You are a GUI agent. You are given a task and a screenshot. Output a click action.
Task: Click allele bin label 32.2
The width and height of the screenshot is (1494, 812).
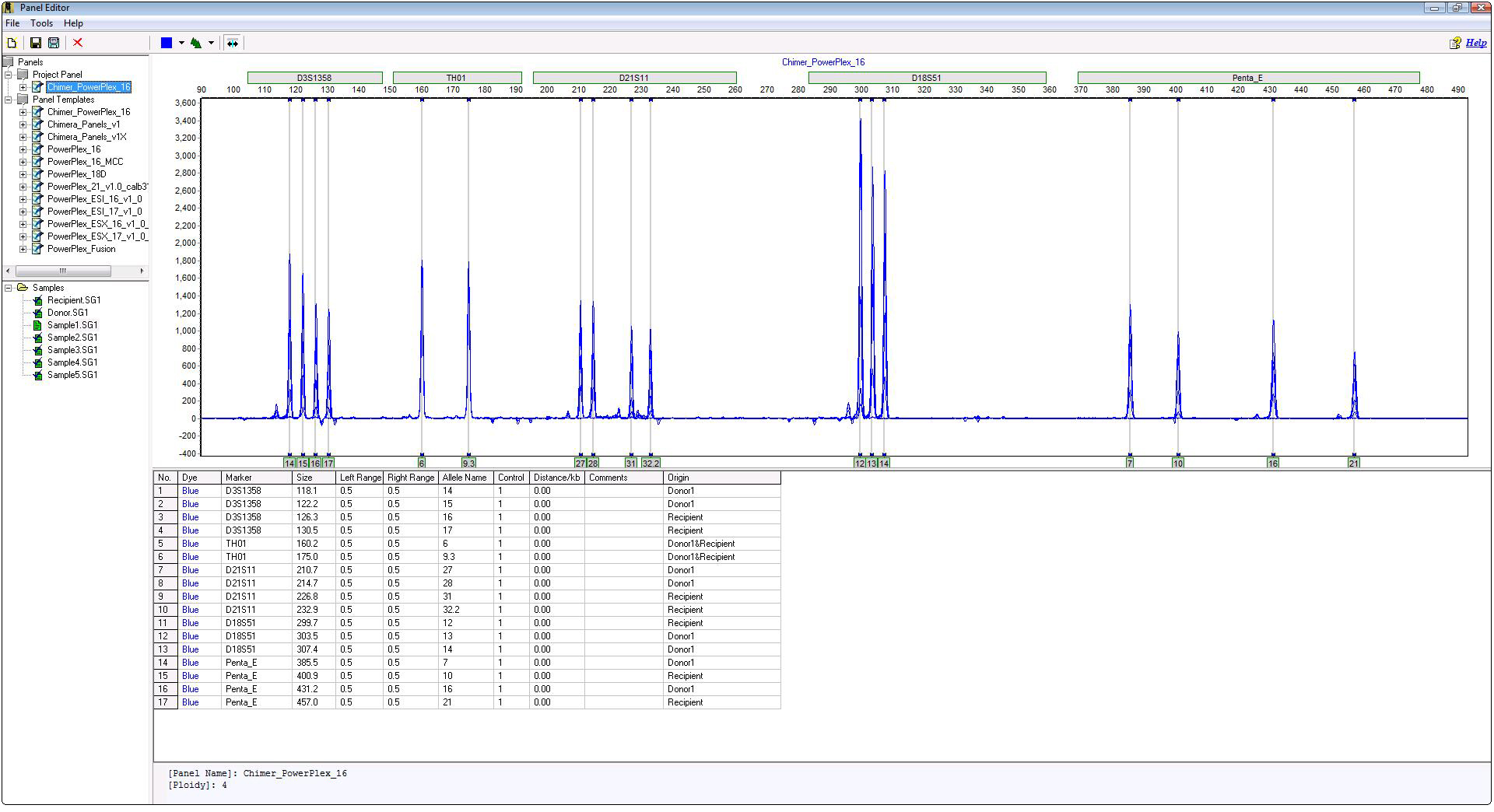(x=651, y=463)
